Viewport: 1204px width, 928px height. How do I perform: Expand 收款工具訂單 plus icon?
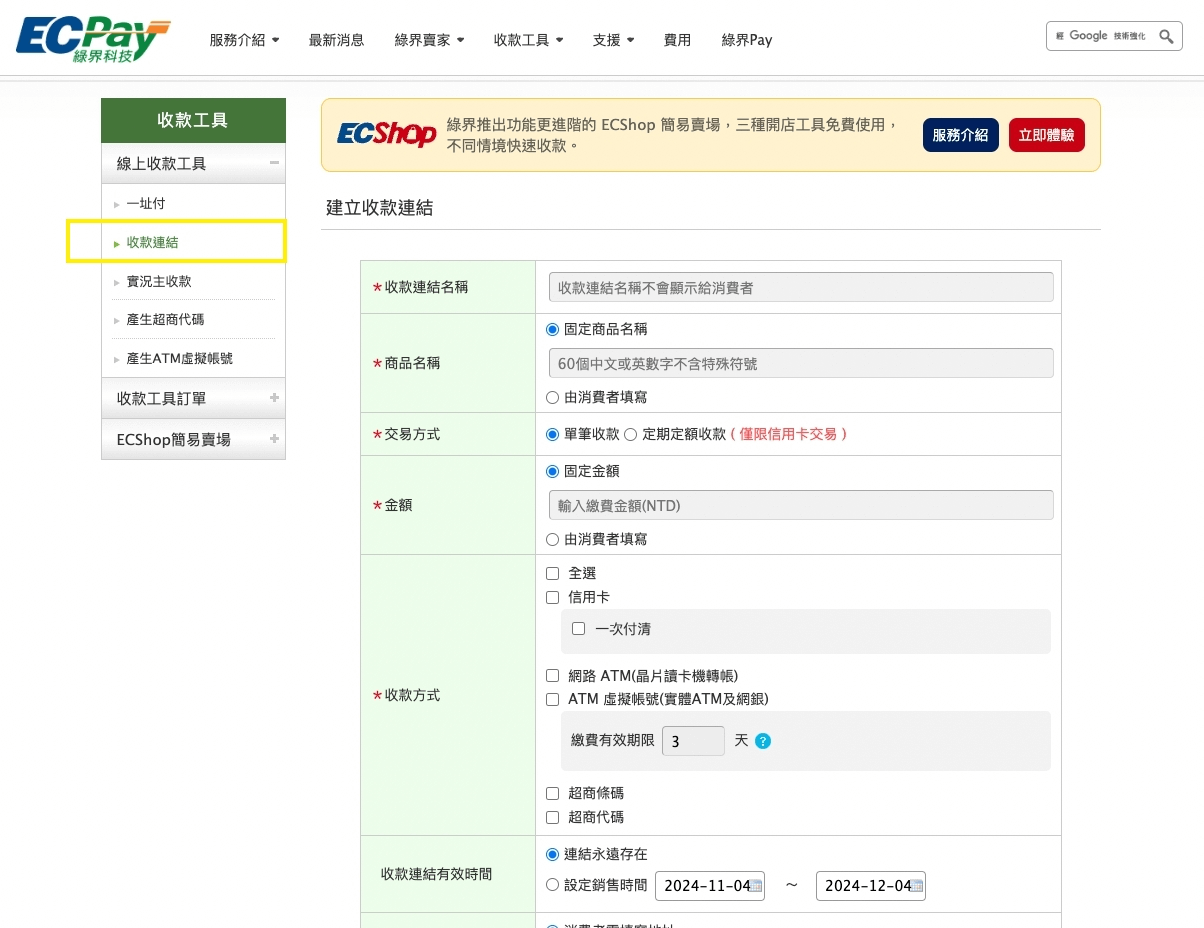pyautogui.click(x=274, y=398)
